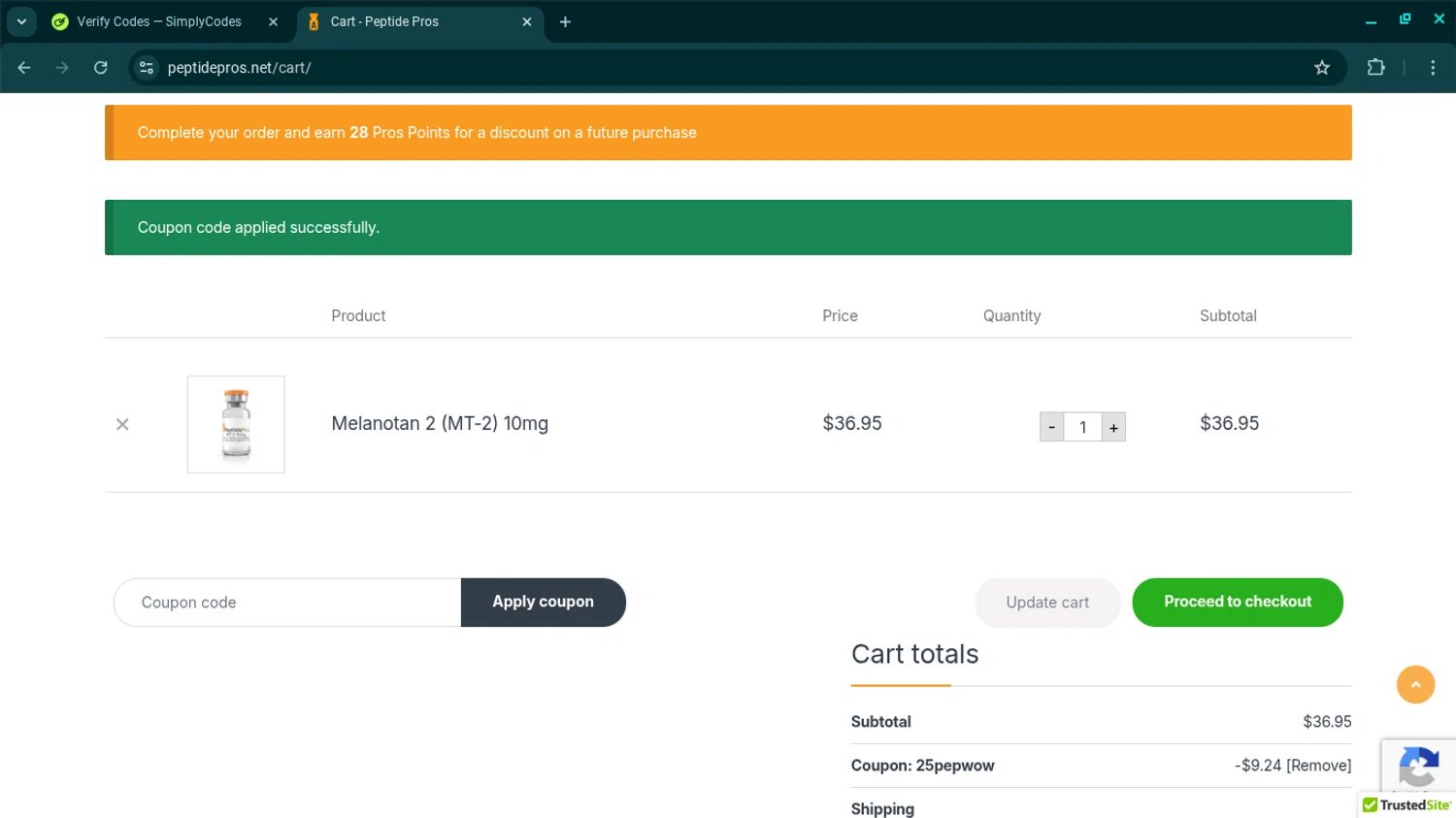Screen dimensions: 1456x818
Task: Restore down the browser window
Action: pyautogui.click(x=1405, y=19)
